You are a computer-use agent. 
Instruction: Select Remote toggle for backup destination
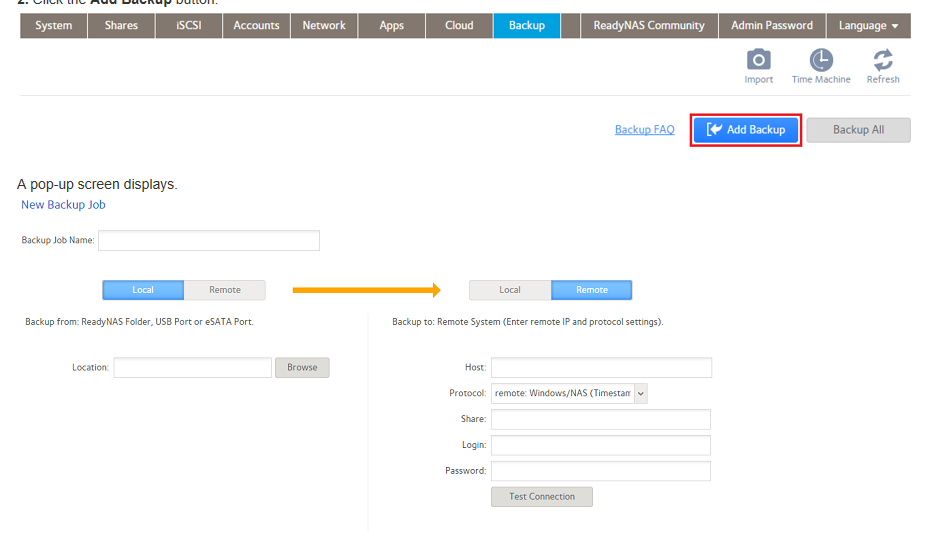(x=592, y=290)
